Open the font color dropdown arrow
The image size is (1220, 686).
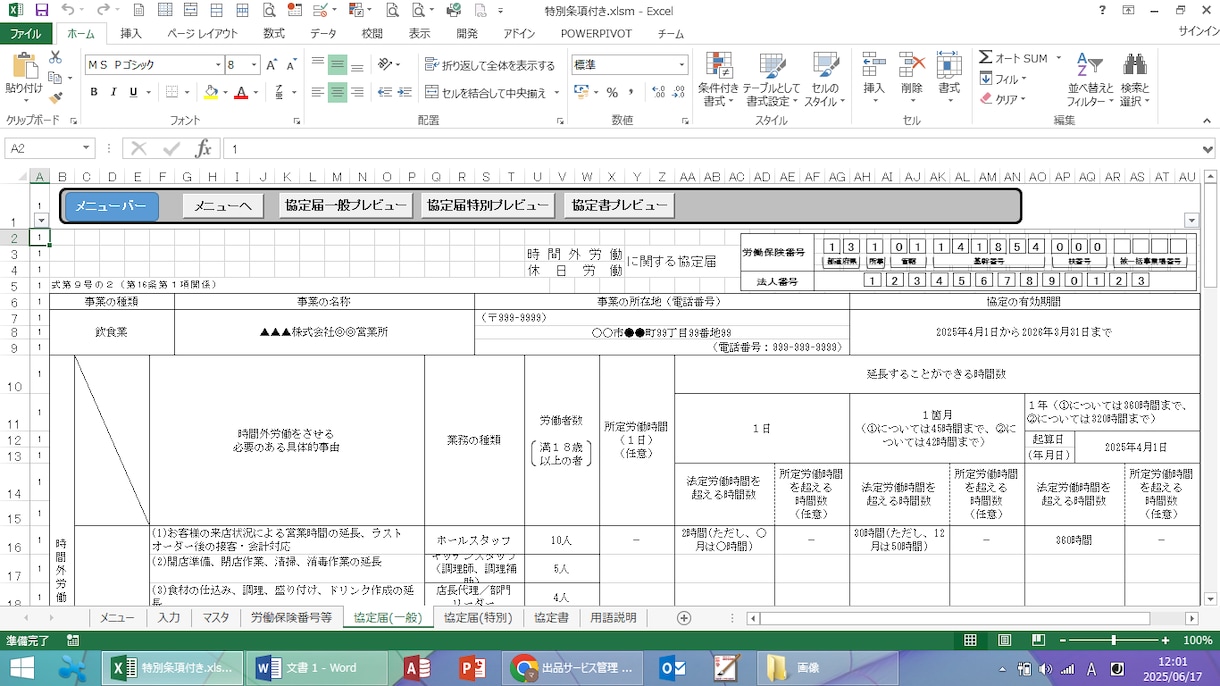[x=256, y=93]
